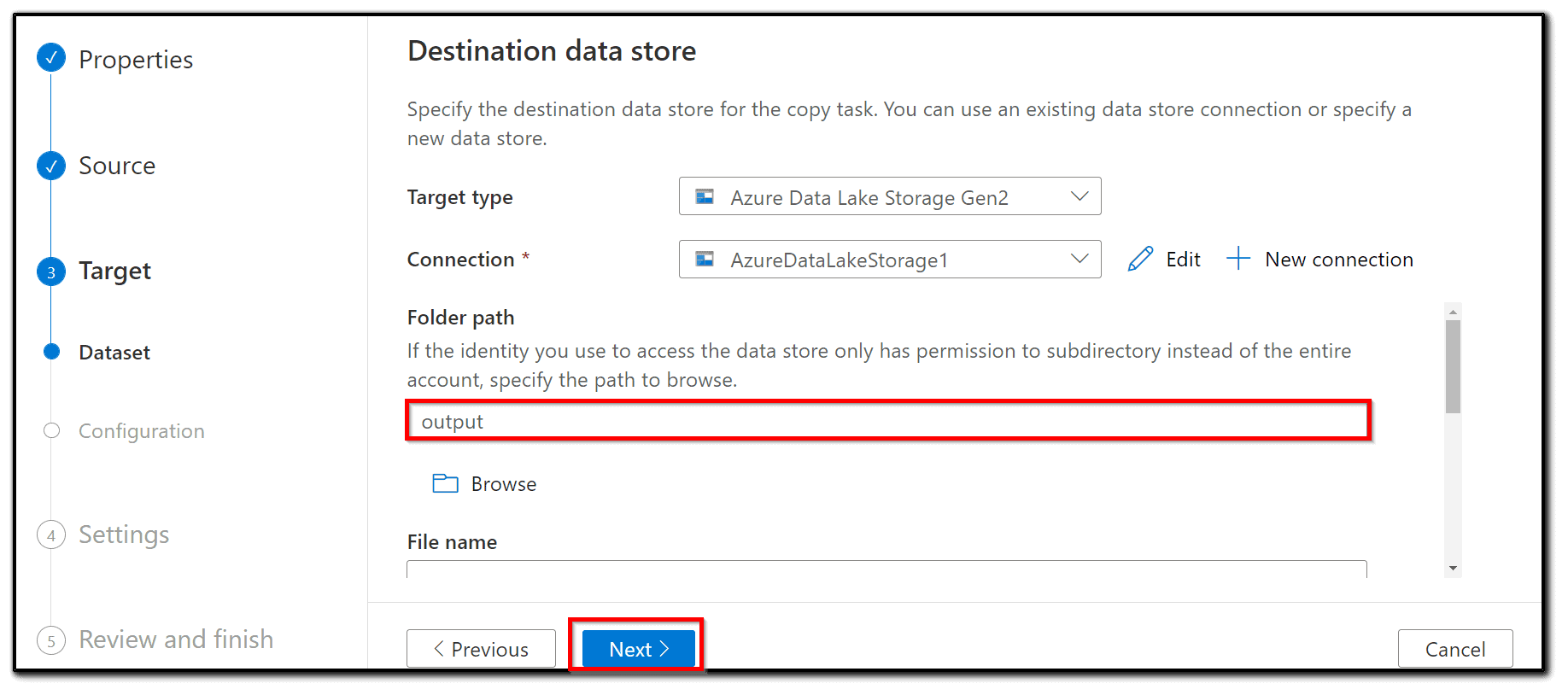Click the Cancel button
1568x695 pixels.
point(1454,649)
